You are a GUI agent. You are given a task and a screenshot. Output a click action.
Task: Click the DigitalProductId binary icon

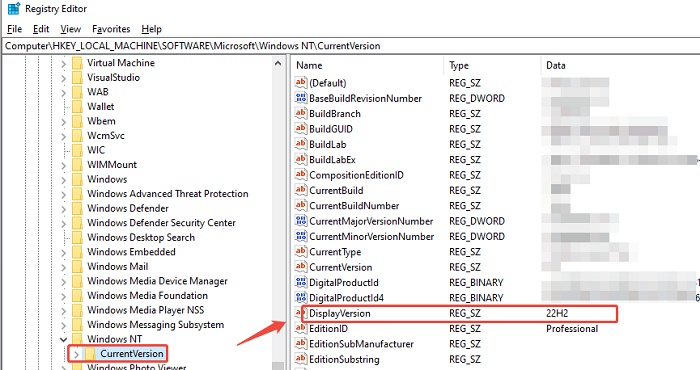[301, 283]
